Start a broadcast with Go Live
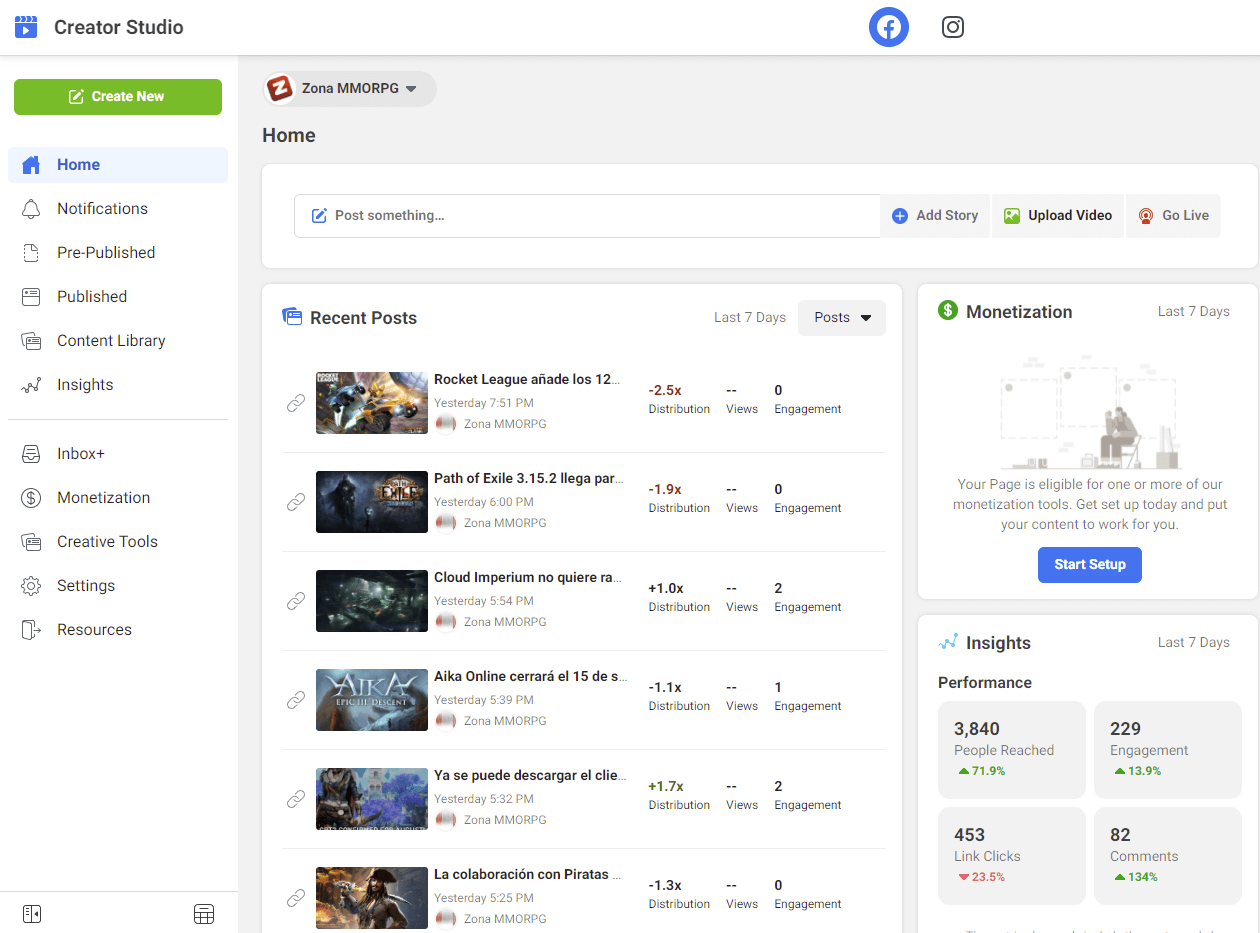The height and width of the screenshot is (933, 1260). click(x=1173, y=216)
